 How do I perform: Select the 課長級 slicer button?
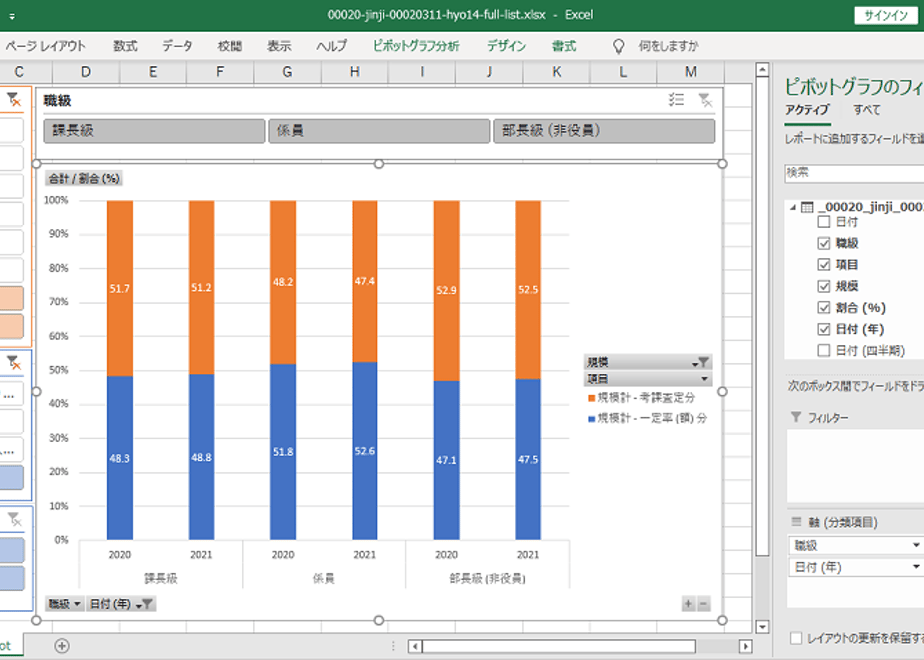[154, 131]
